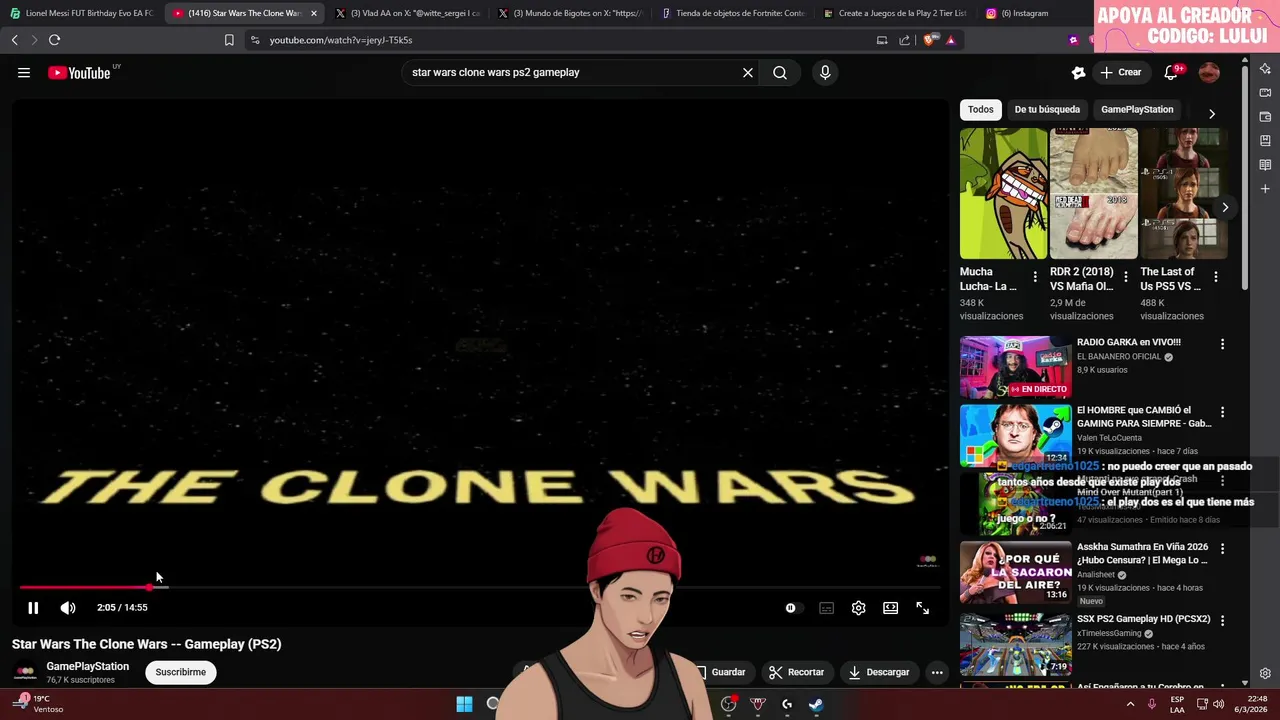This screenshot has height=720, width=1280.
Task: Open The Last of Us PS5 short
Action: pyautogui.click(x=1183, y=193)
